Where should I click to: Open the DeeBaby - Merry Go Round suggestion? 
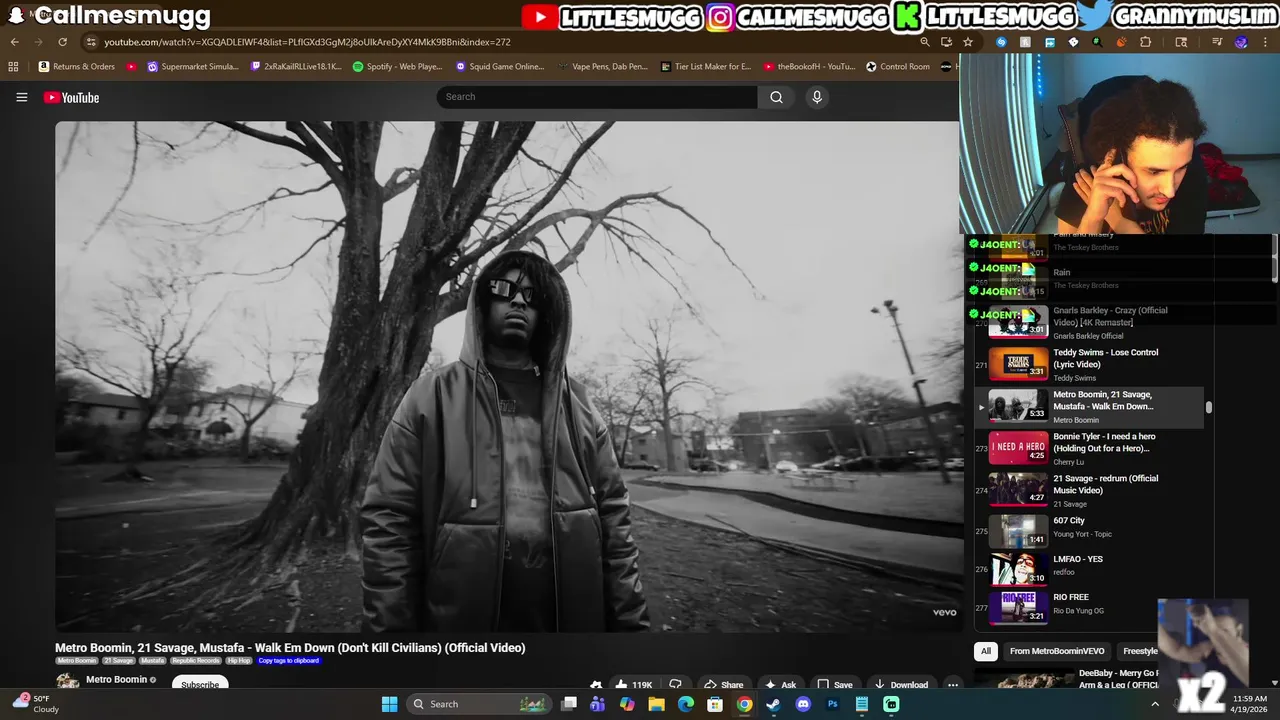[x=1067, y=680]
